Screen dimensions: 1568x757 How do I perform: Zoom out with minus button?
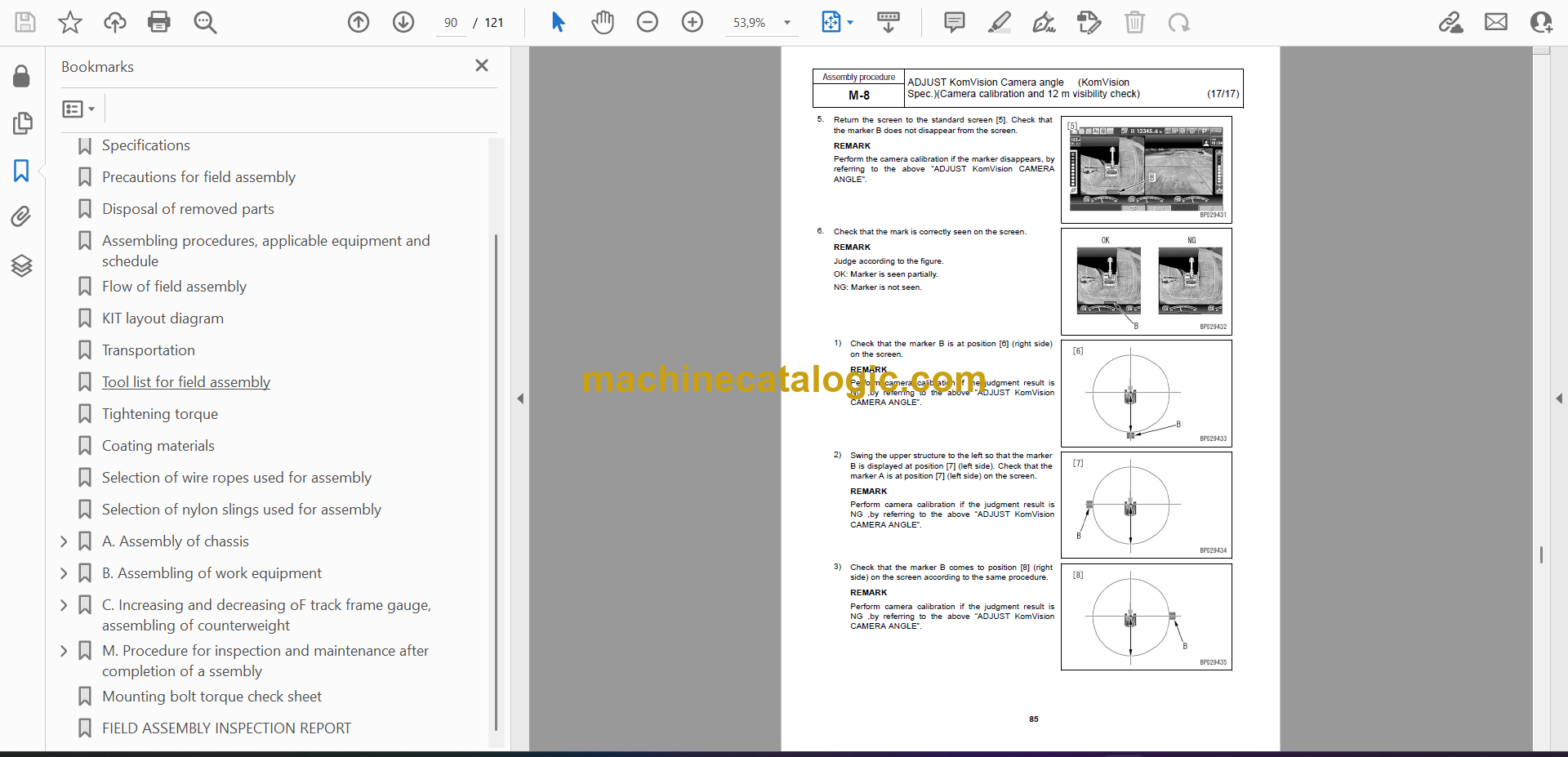click(x=648, y=22)
